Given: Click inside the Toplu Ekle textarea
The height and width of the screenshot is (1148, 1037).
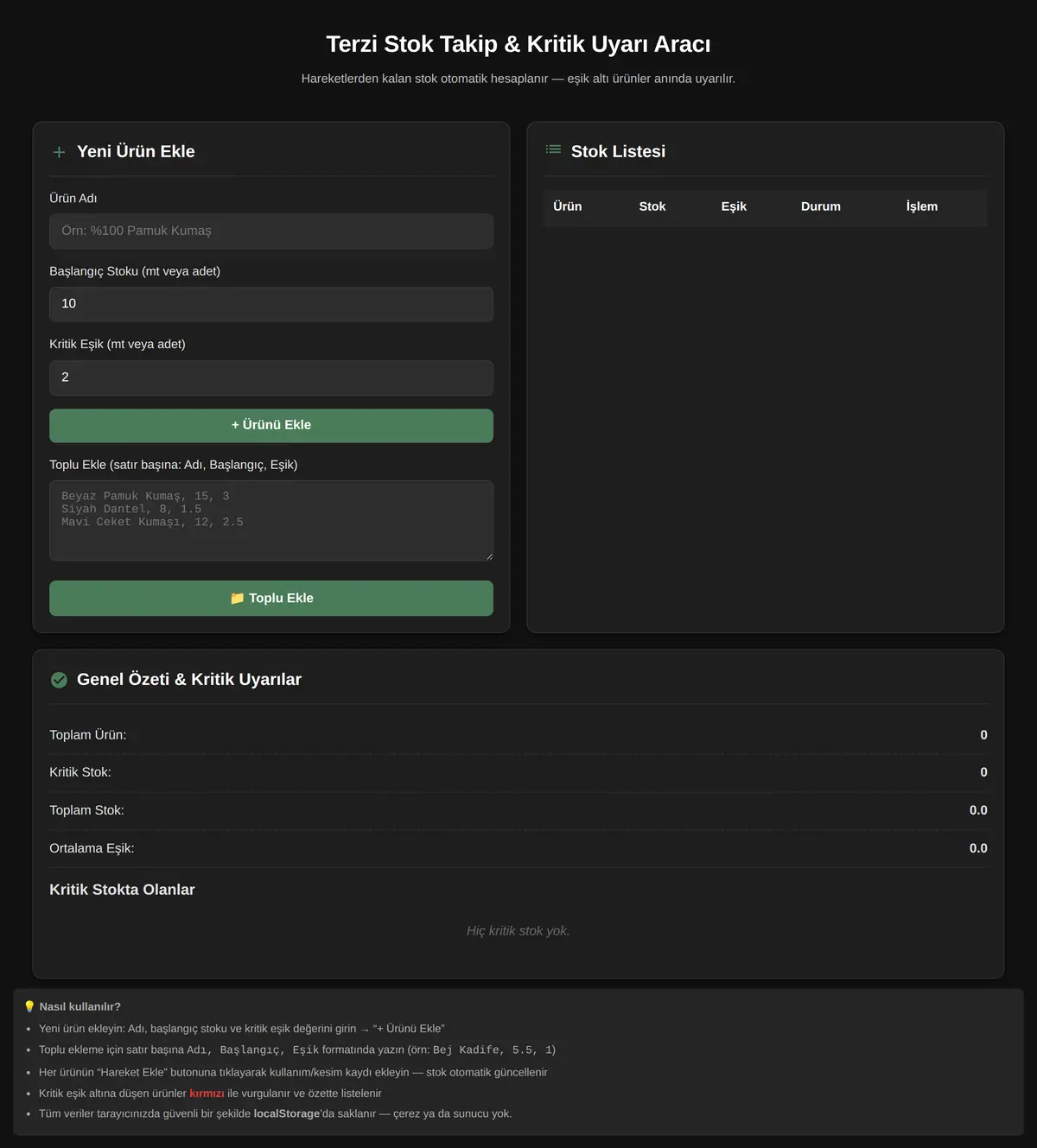Looking at the screenshot, I should click(x=271, y=520).
